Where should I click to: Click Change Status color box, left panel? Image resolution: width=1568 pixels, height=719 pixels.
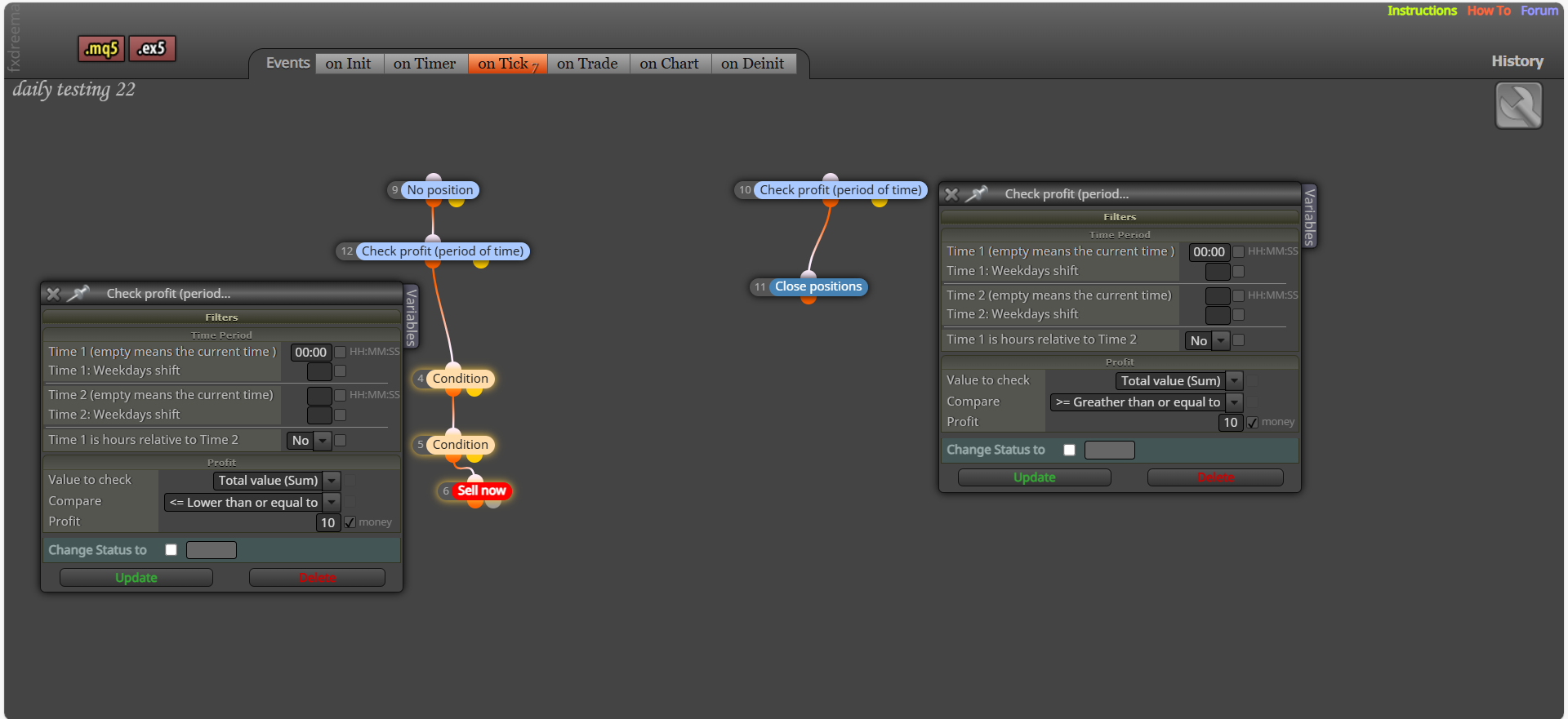point(212,550)
